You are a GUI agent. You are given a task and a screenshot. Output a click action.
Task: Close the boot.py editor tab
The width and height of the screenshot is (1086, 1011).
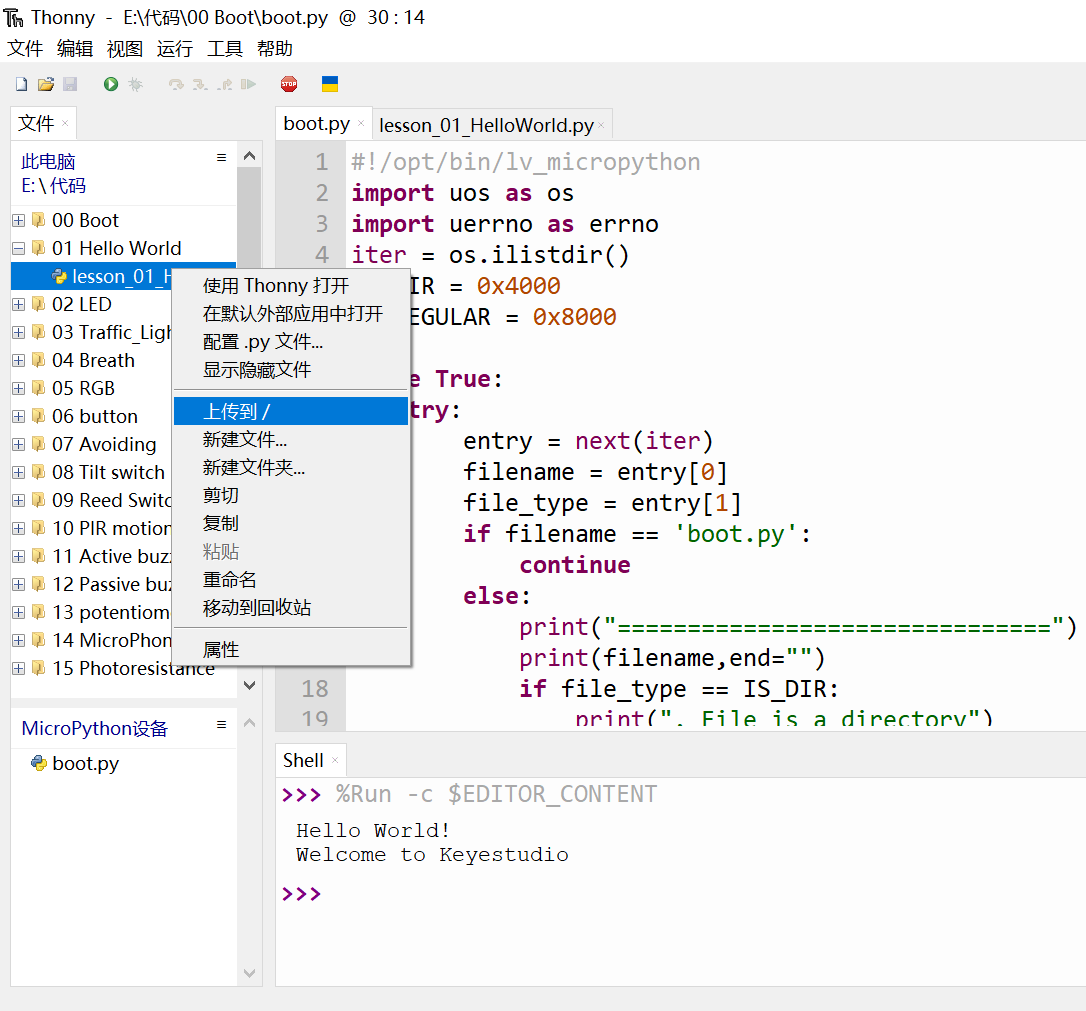click(361, 124)
